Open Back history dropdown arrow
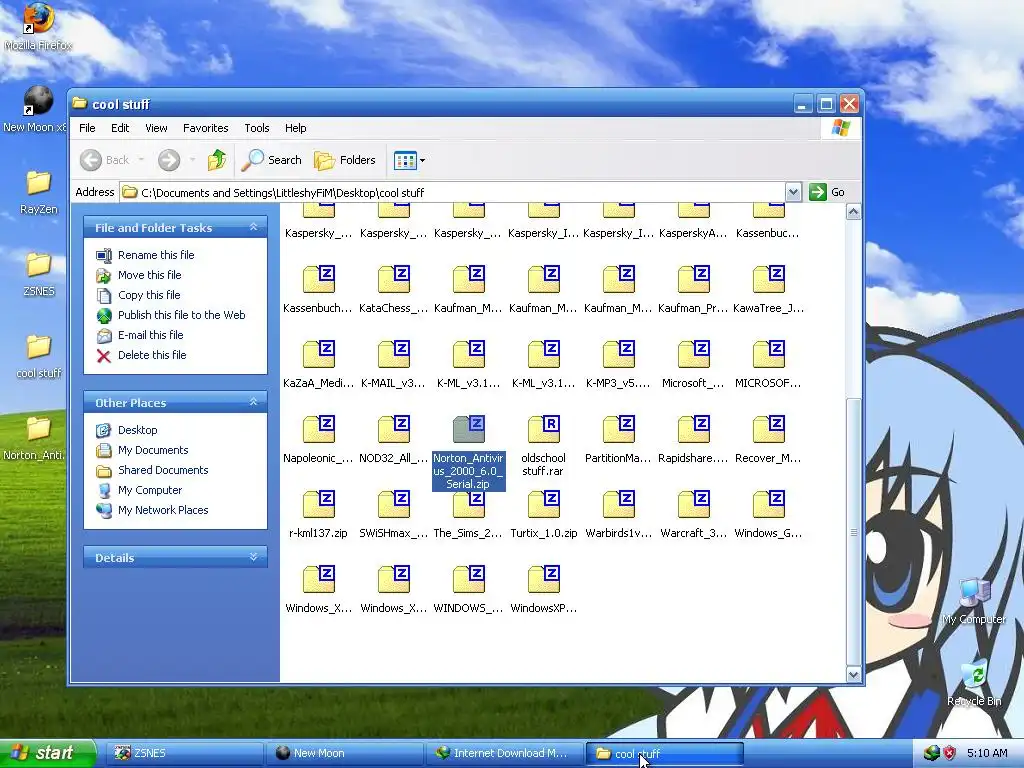1024x768 pixels. click(141, 160)
